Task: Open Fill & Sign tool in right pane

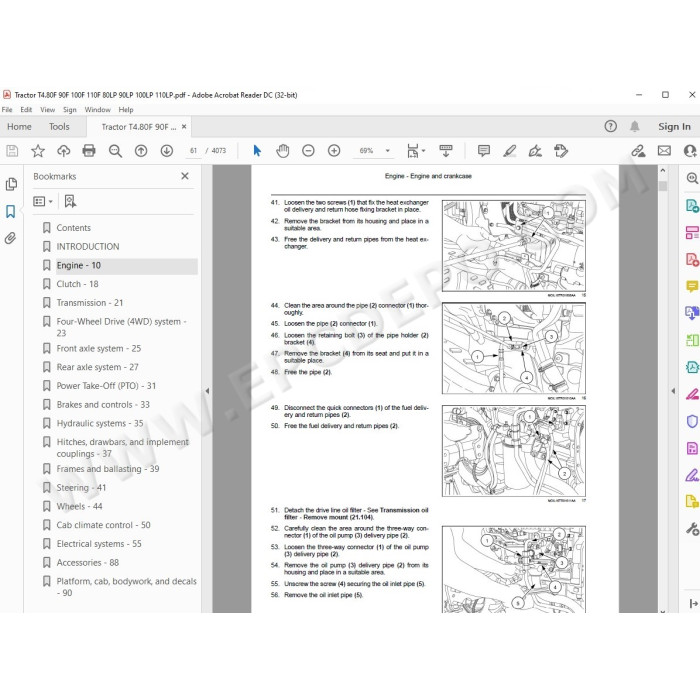Action: click(x=692, y=475)
